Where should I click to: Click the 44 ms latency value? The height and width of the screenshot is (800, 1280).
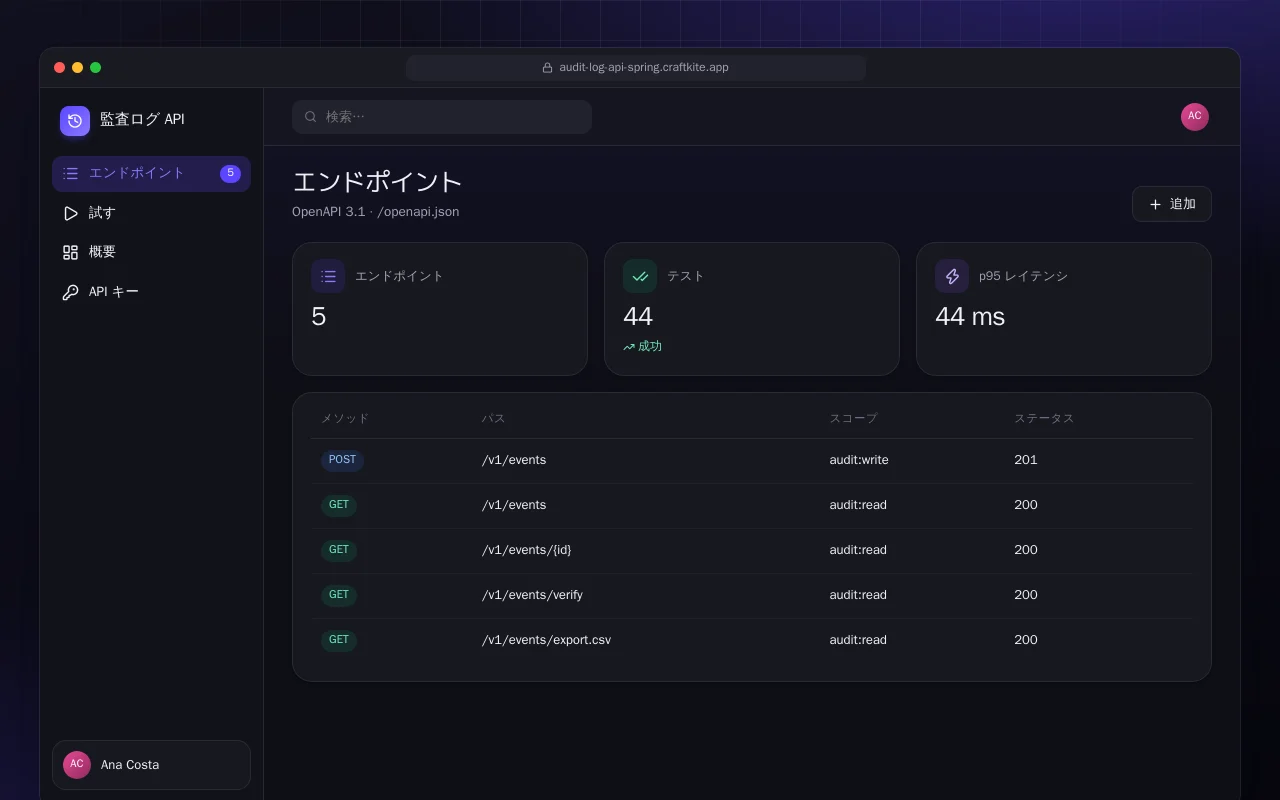(970, 317)
